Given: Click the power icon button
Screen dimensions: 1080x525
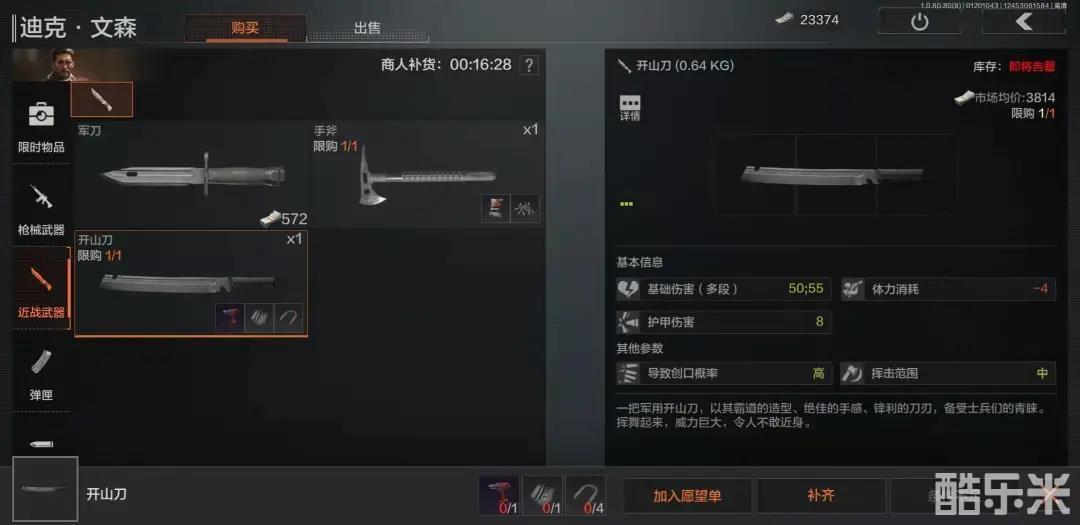Looking at the screenshot, I should [919, 21].
